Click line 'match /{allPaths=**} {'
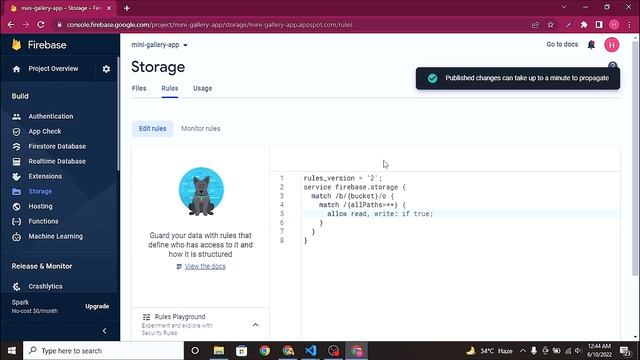Image resolution: width=640 pixels, height=360 pixels. tap(362, 205)
